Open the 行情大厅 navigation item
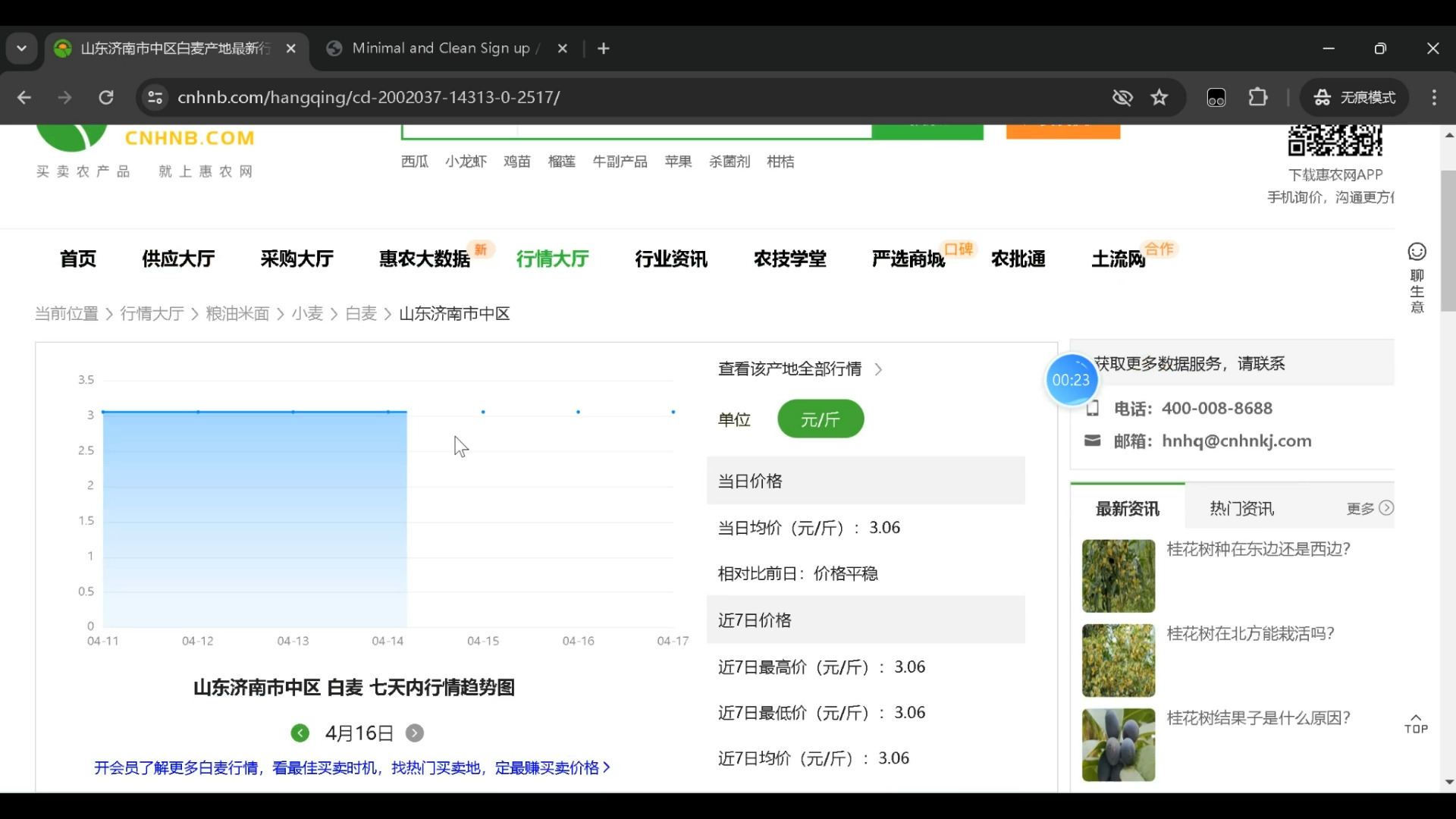The width and height of the screenshot is (1456, 819). pyautogui.click(x=552, y=259)
